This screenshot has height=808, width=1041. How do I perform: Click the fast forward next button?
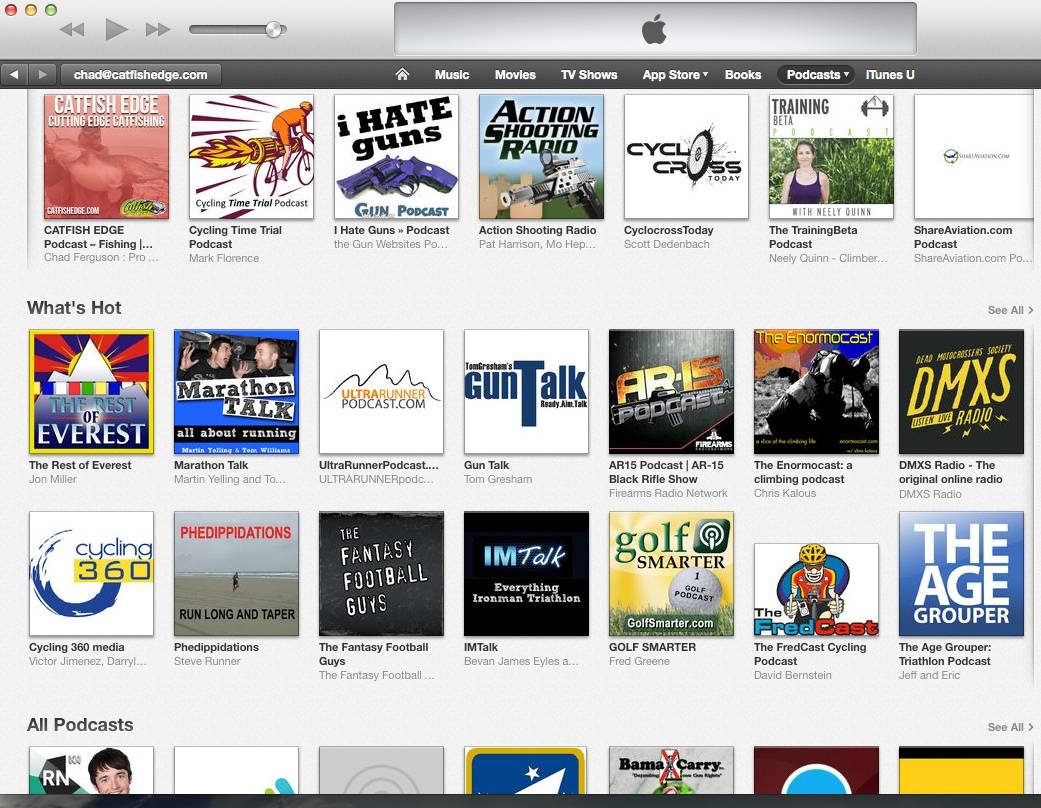coord(158,29)
